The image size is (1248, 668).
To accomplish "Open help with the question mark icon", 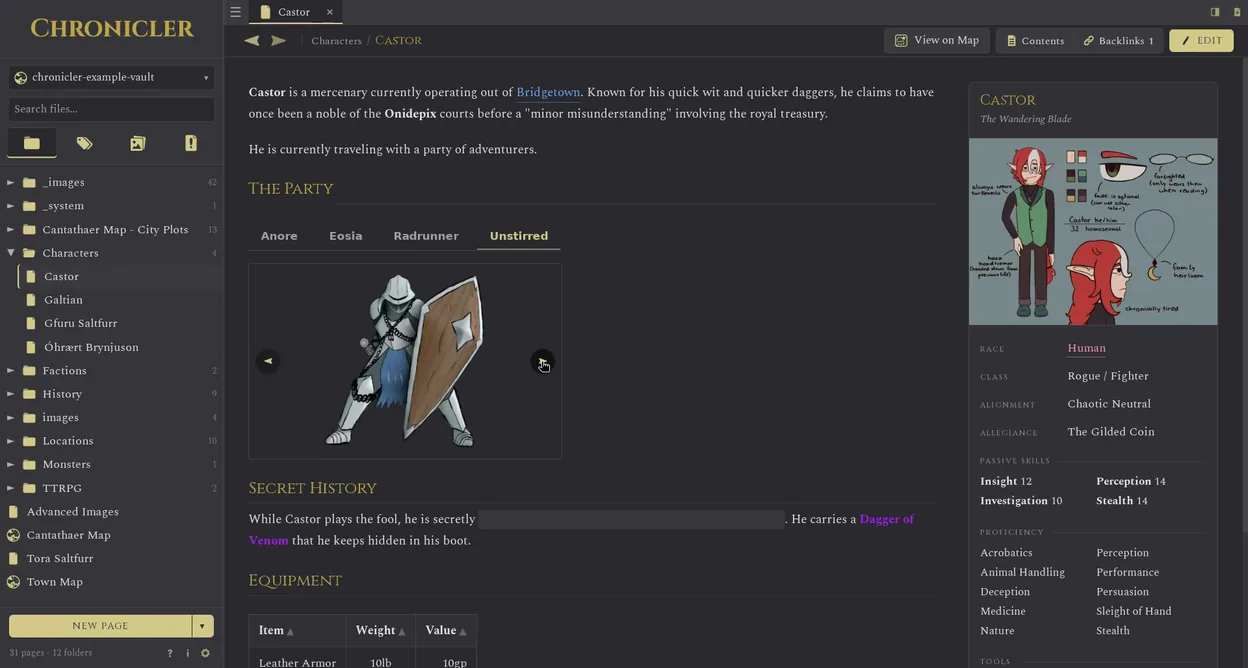I will tap(170, 653).
